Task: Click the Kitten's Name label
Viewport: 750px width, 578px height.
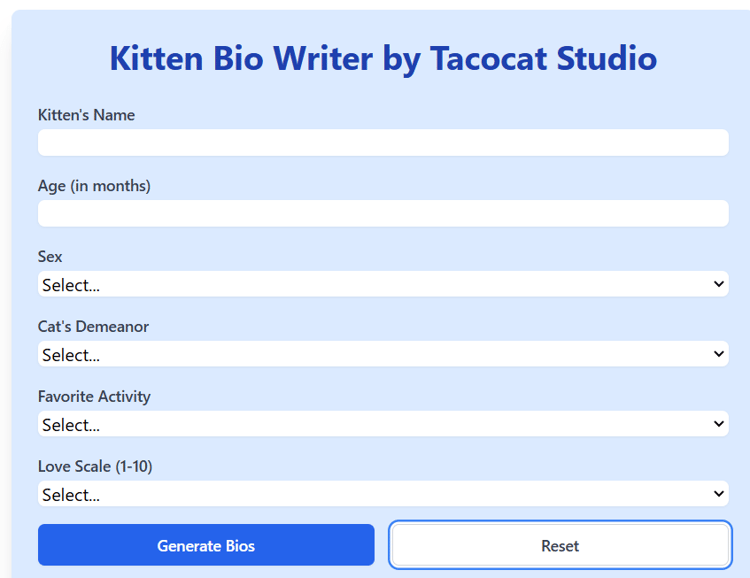Action: (x=86, y=115)
